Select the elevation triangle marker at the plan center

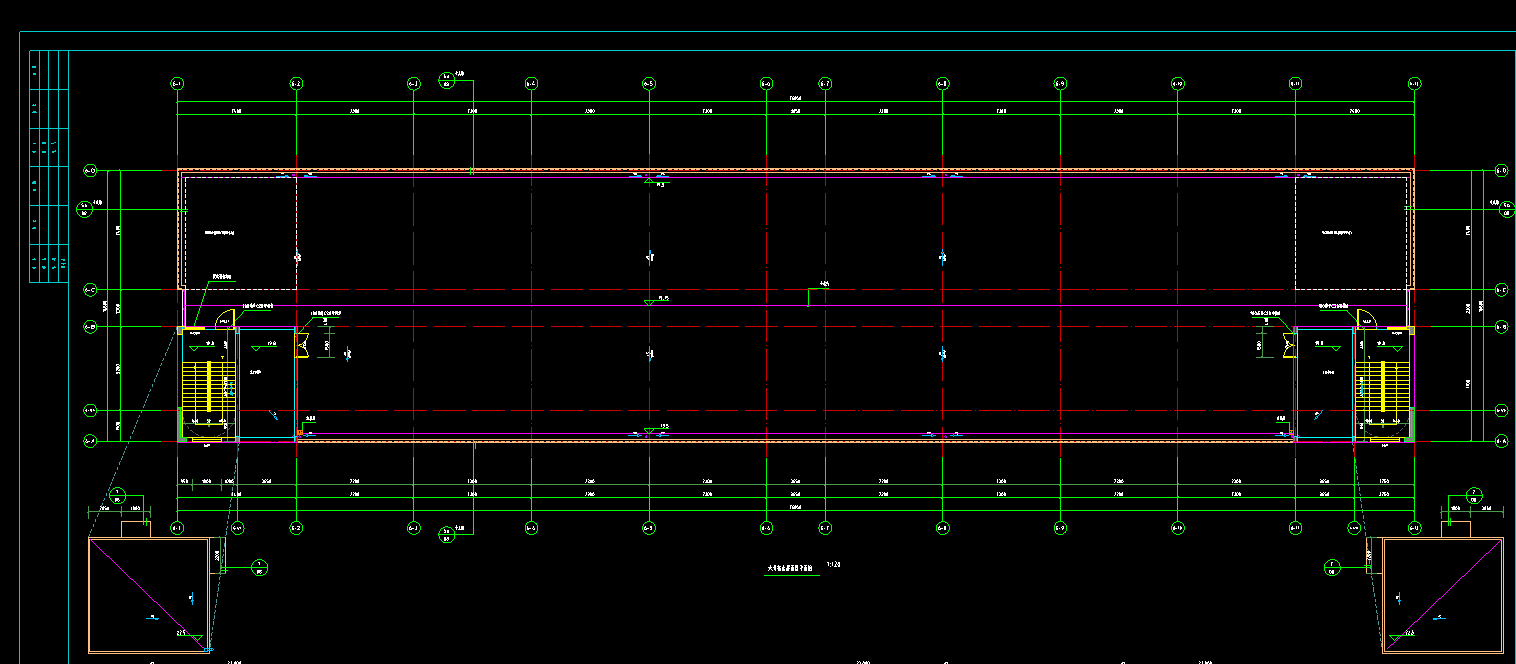[x=649, y=300]
